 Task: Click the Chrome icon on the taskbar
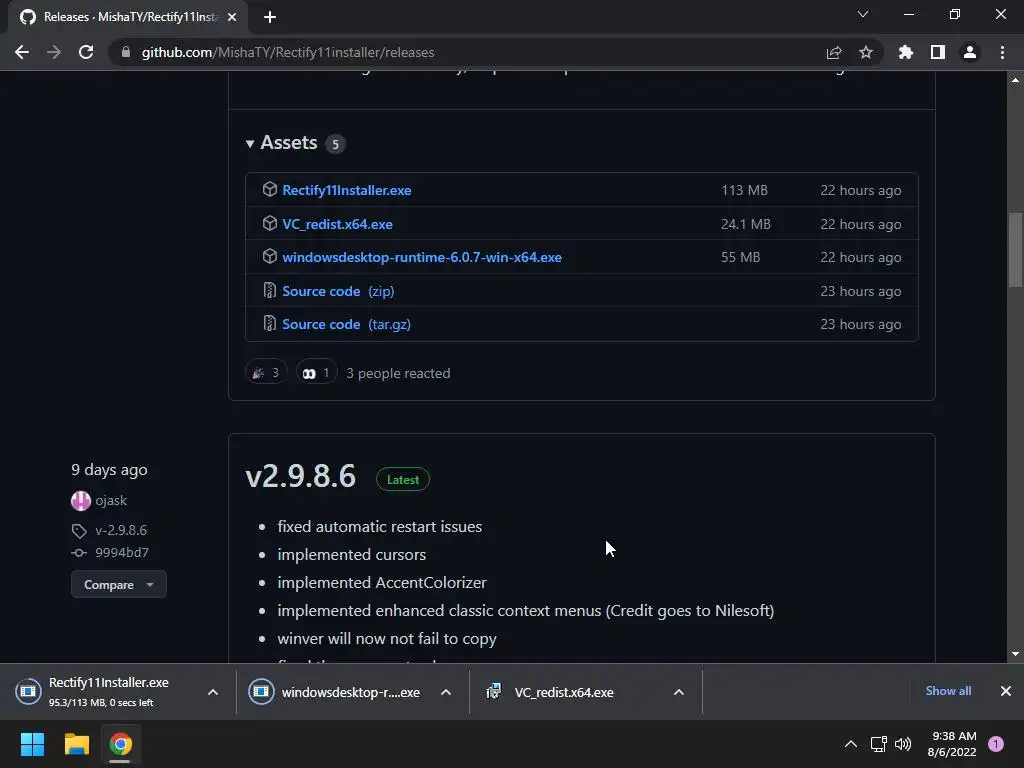(120, 744)
